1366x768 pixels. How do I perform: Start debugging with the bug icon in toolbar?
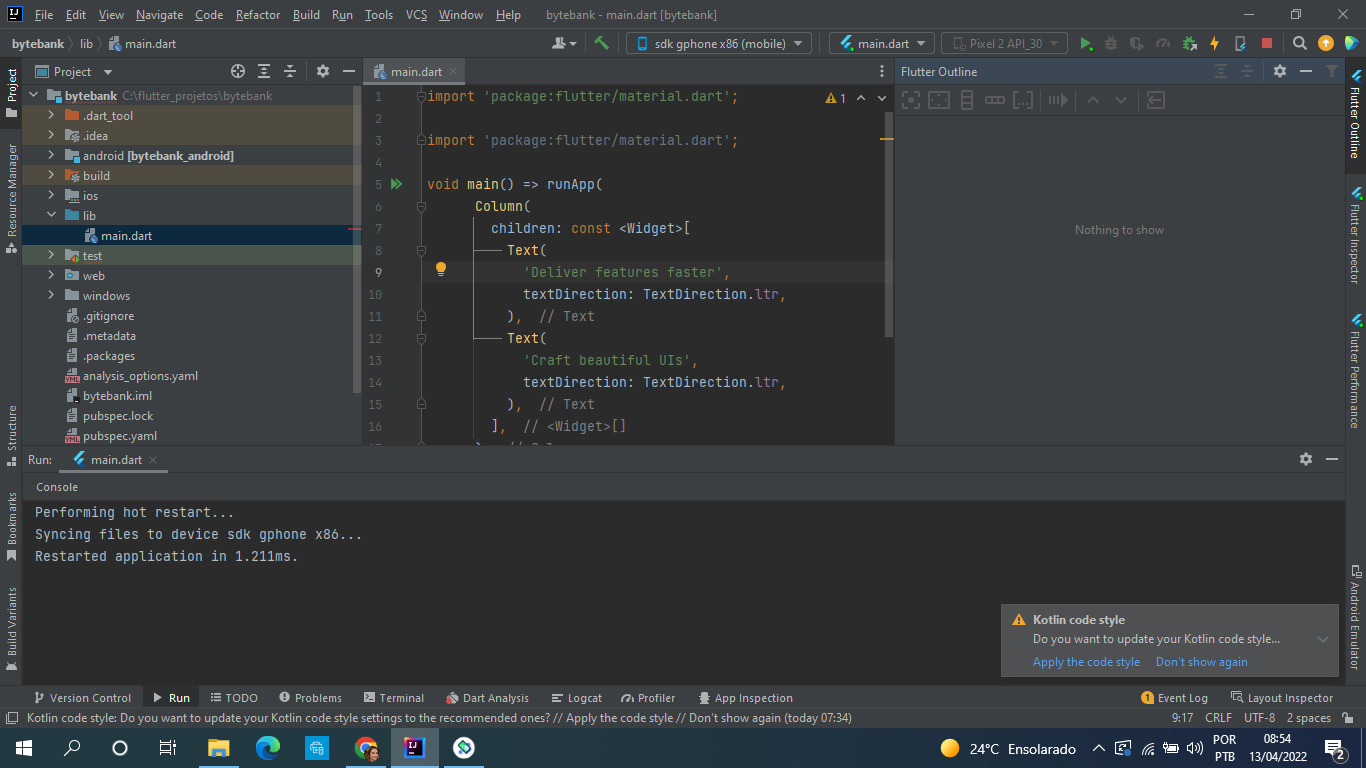click(1111, 43)
